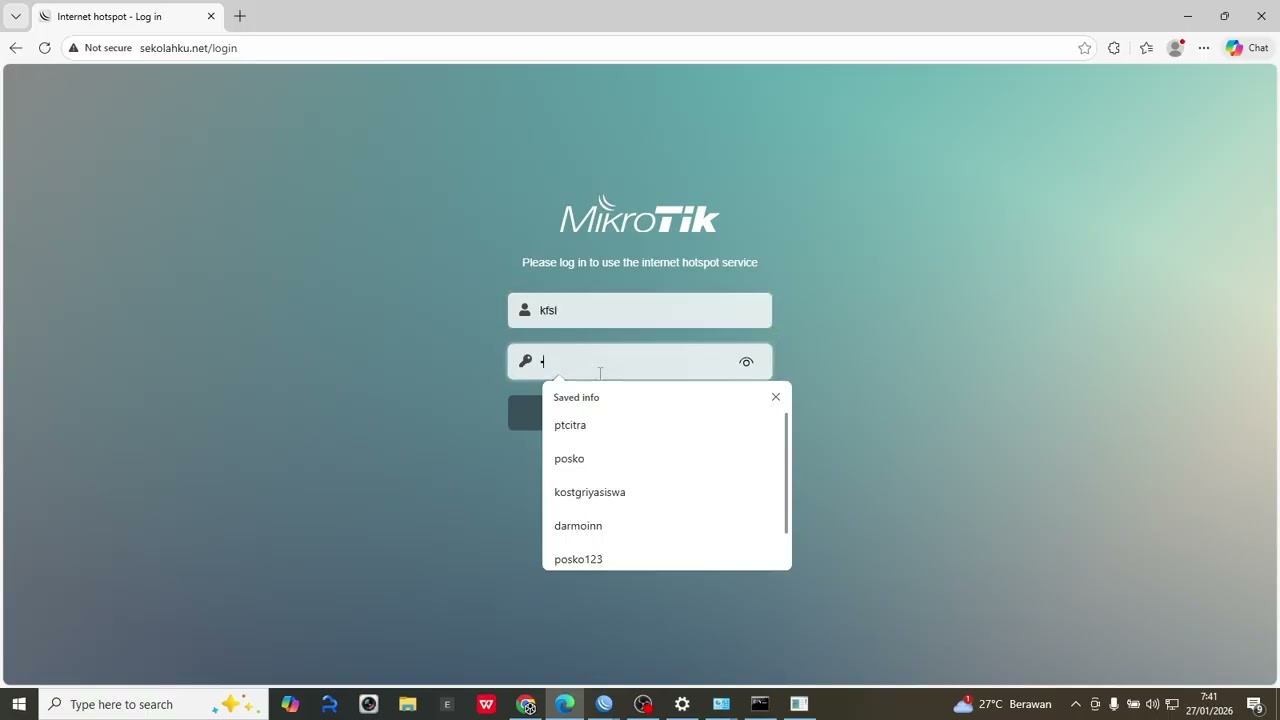Open Windows Settings gear in taskbar
Viewport: 1280px width, 720px height.
682,704
